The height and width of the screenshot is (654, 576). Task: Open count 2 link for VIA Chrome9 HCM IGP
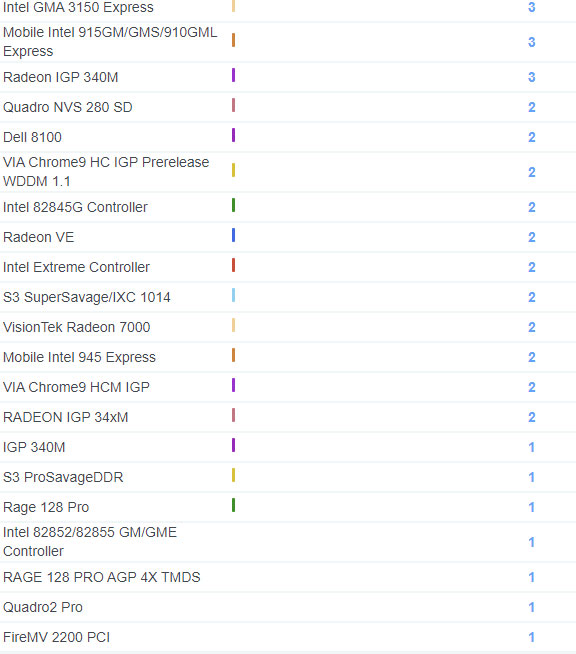531,387
